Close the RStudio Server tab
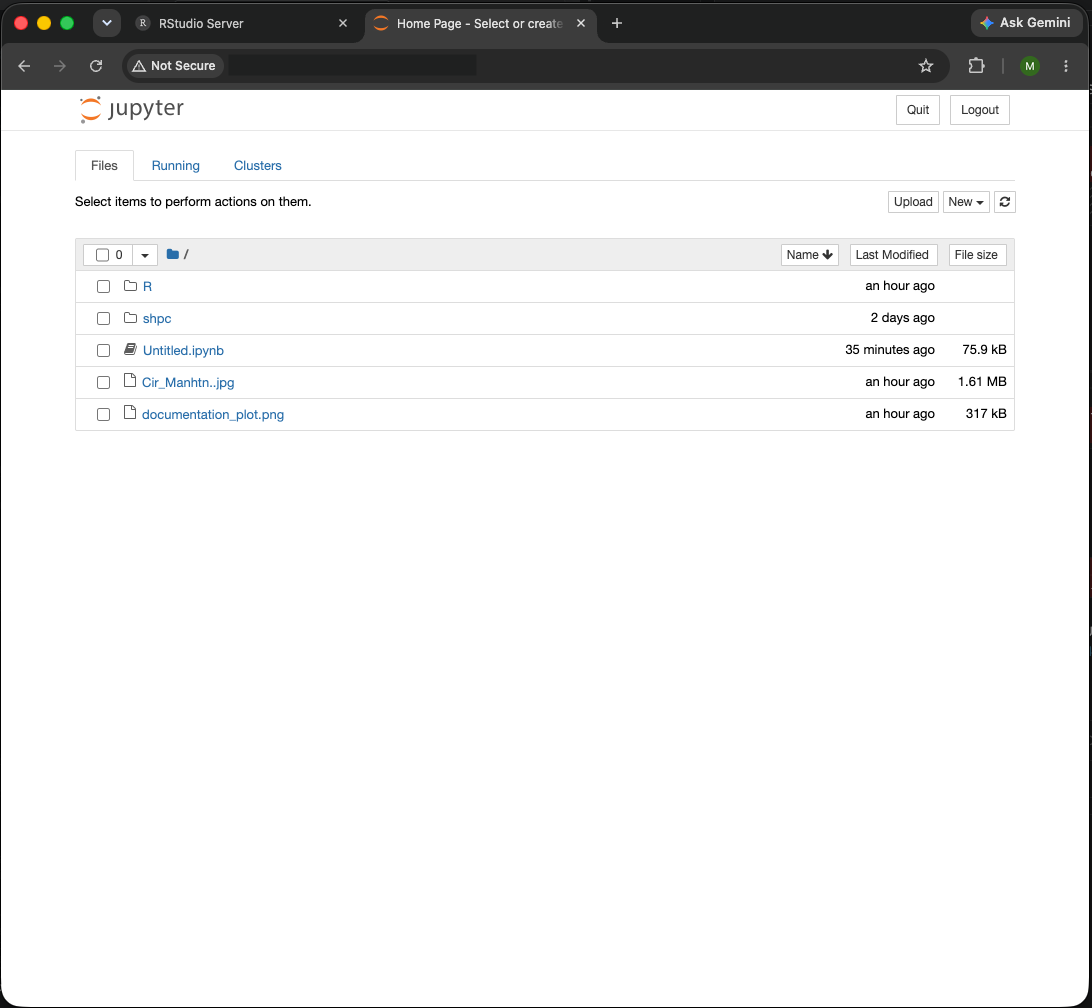This screenshot has height=1008, width=1092. coord(343,23)
